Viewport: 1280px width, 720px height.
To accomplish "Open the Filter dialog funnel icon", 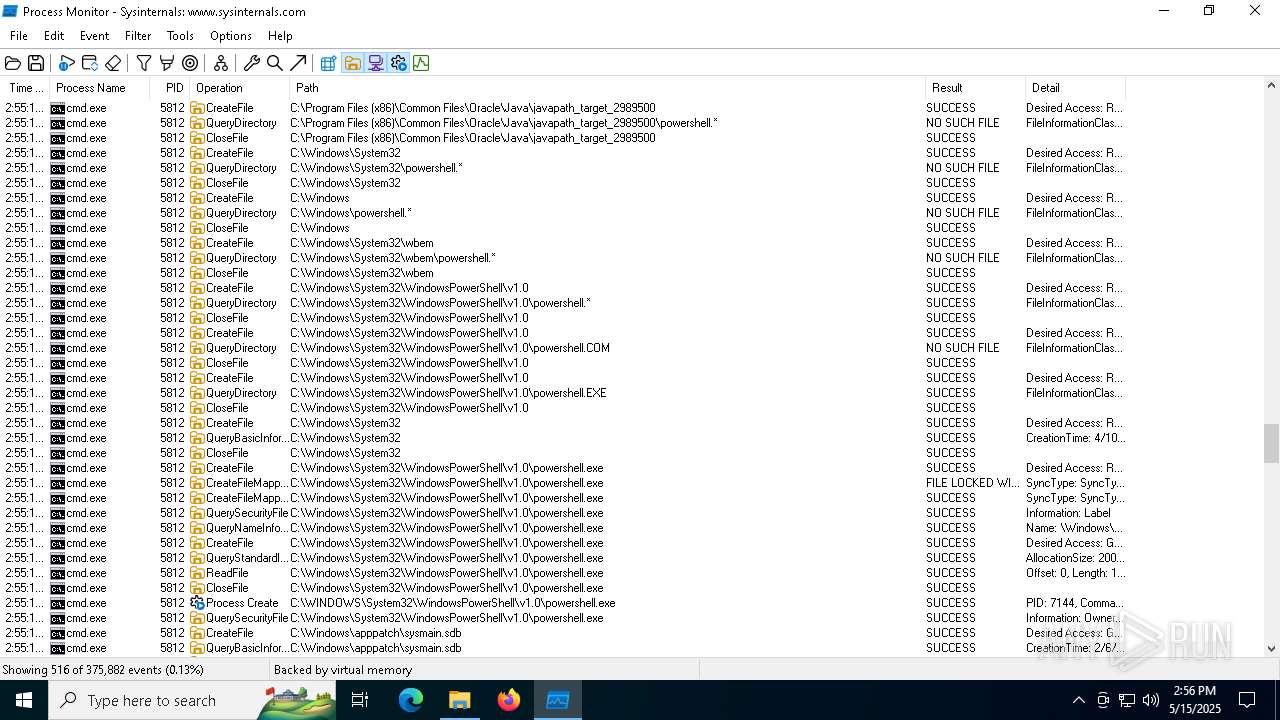I will (144, 63).
